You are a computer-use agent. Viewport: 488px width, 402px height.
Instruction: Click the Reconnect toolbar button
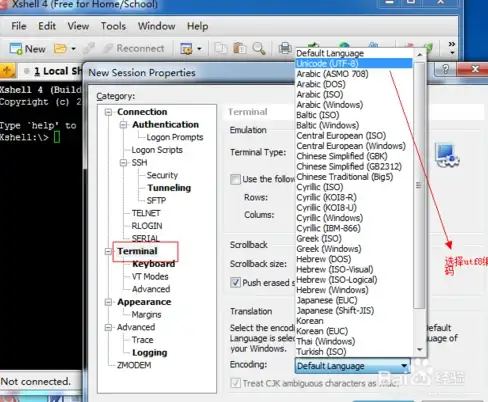(134, 49)
